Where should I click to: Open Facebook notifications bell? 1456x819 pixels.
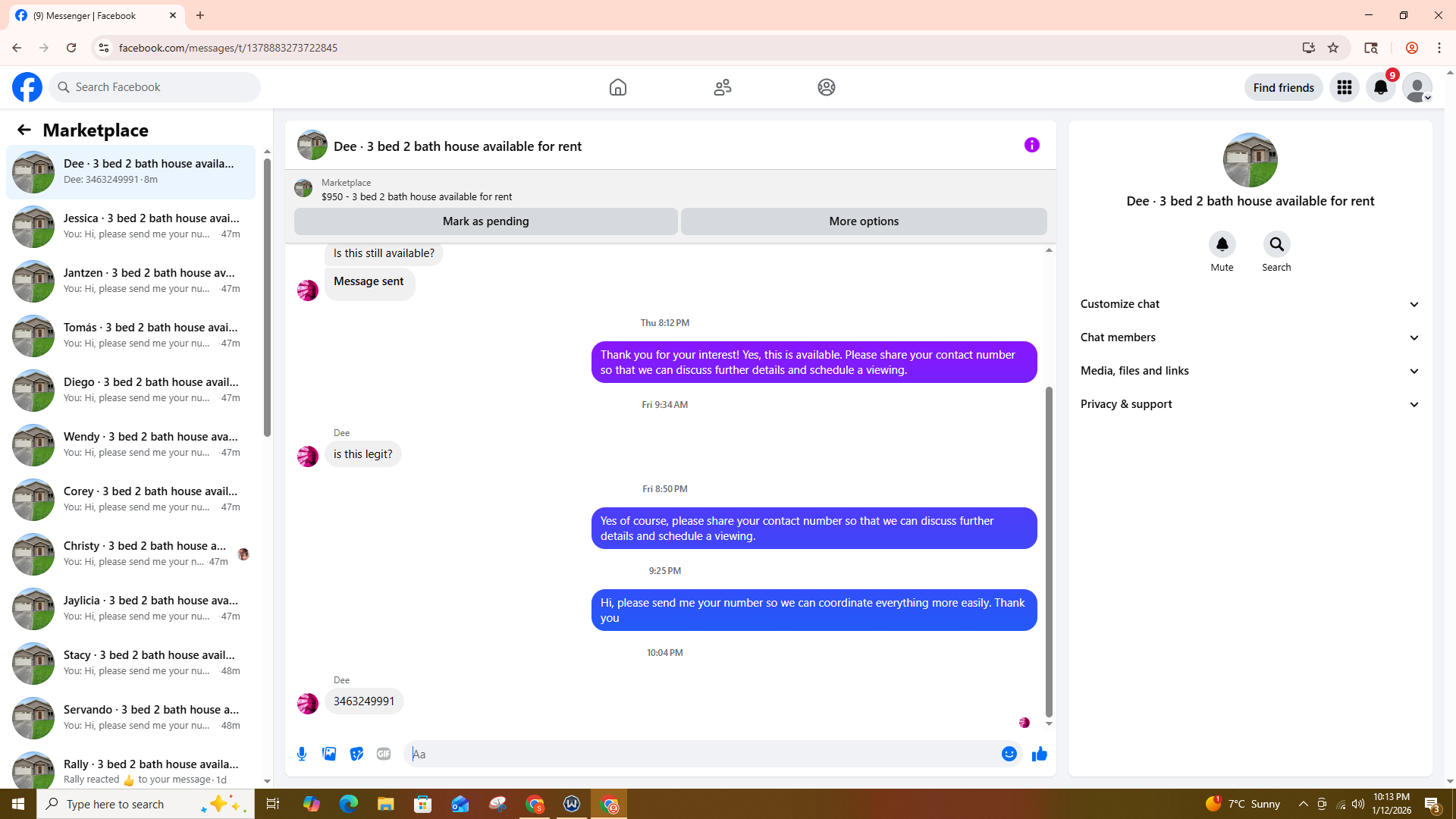[x=1380, y=87]
